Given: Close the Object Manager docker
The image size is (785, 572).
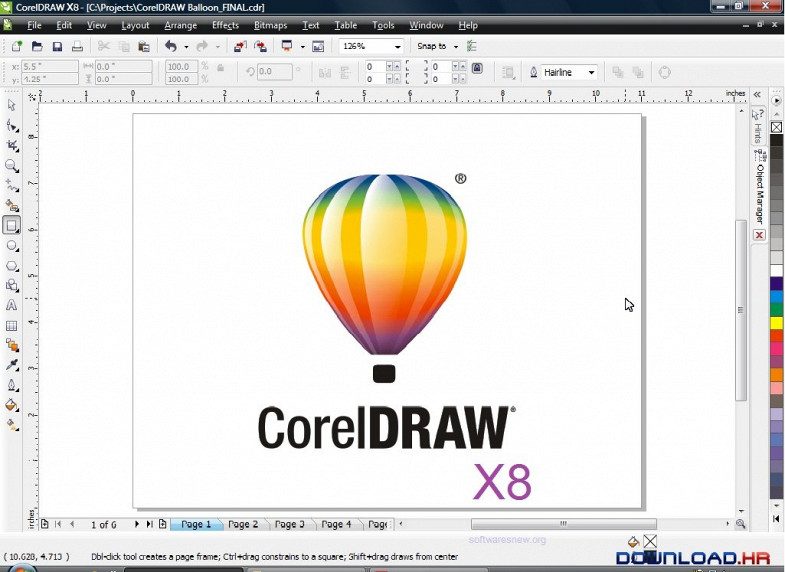Looking at the screenshot, I should click(759, 235).
